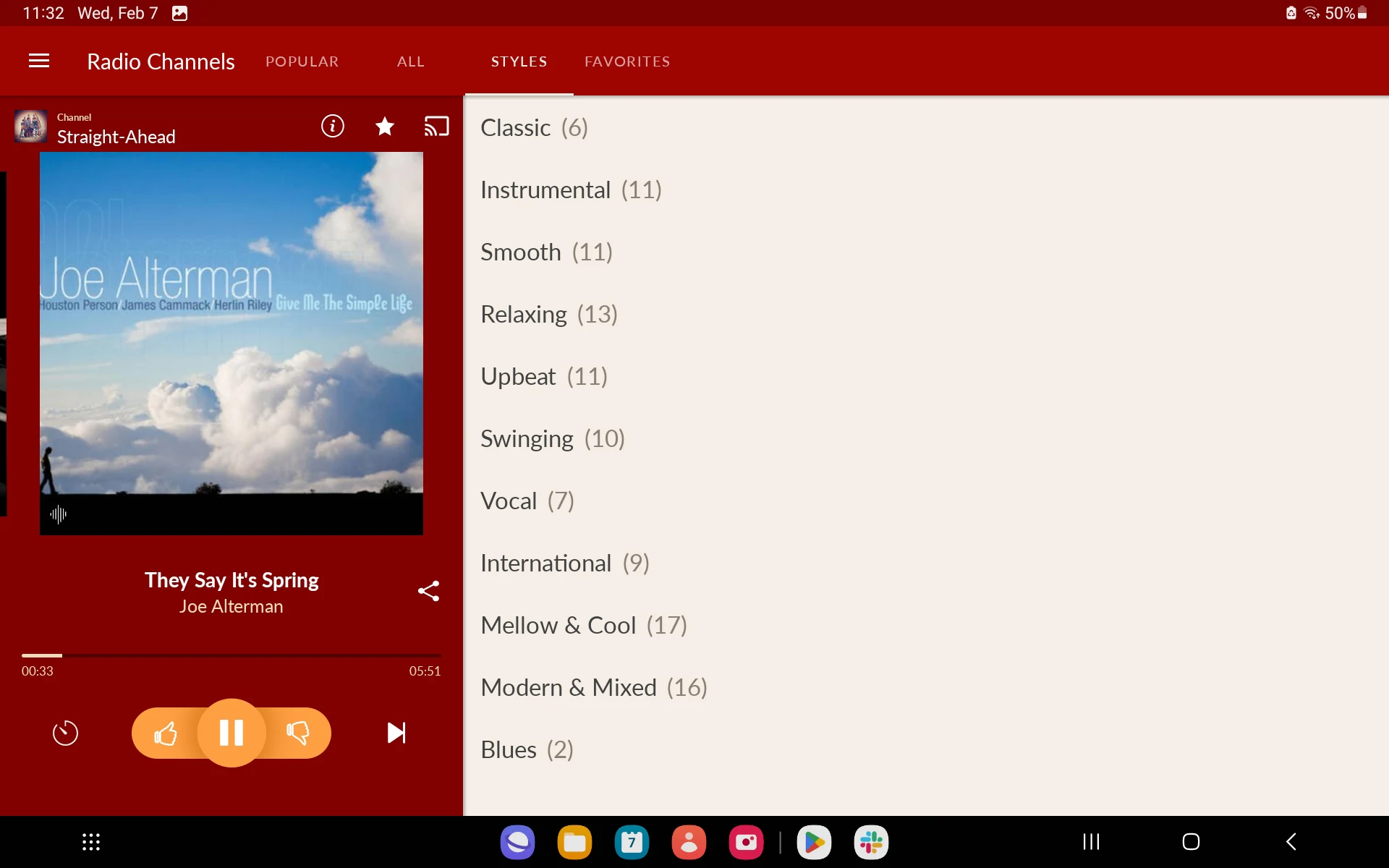Switch to the All tab
1389x868 pixels.
(x=411, y=61)
